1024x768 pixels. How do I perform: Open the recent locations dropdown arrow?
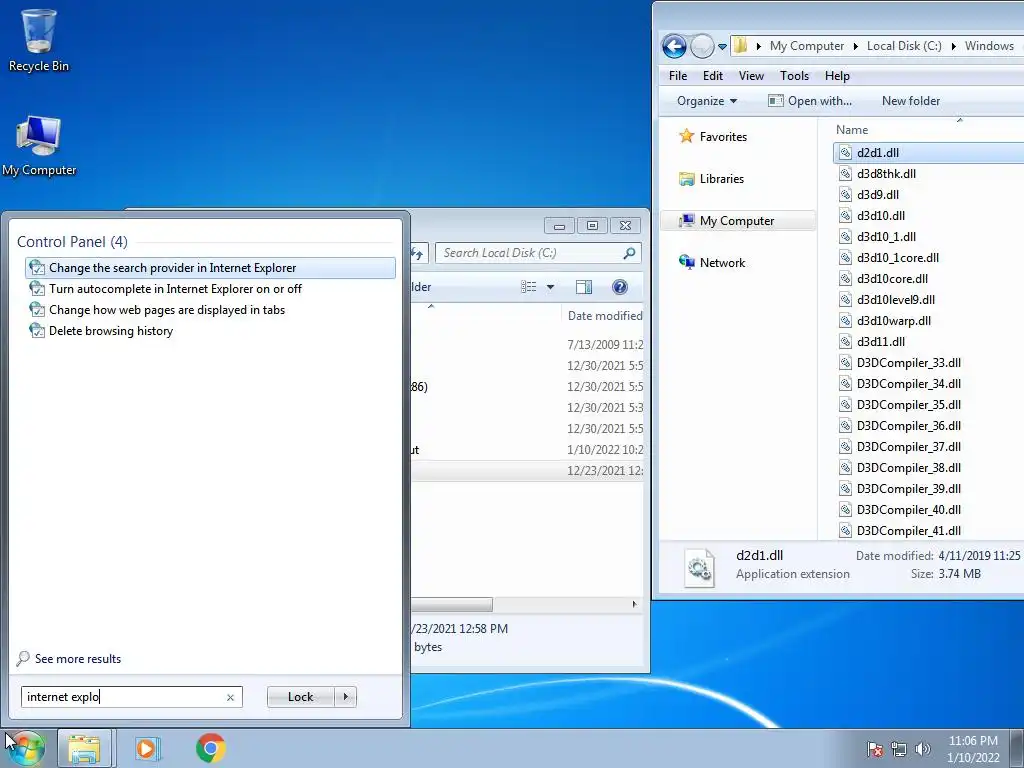click(x=722, y=46)
